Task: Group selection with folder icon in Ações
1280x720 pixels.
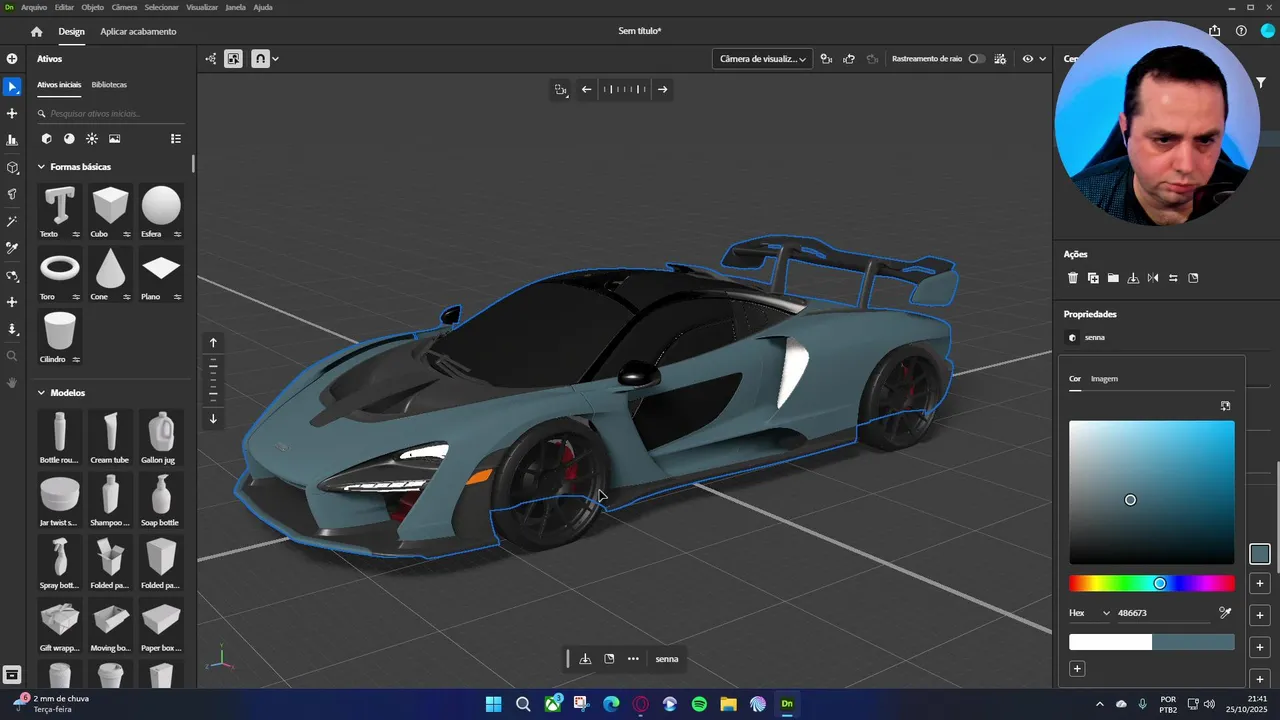Action: (x=1113, y=278)
